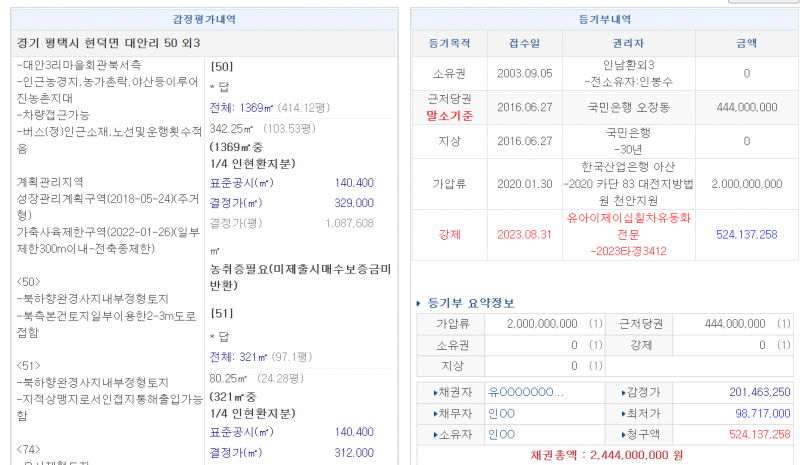Click the arrow bullet next to 최저가
The image size is (800, 465).
(x=627, y=413)
